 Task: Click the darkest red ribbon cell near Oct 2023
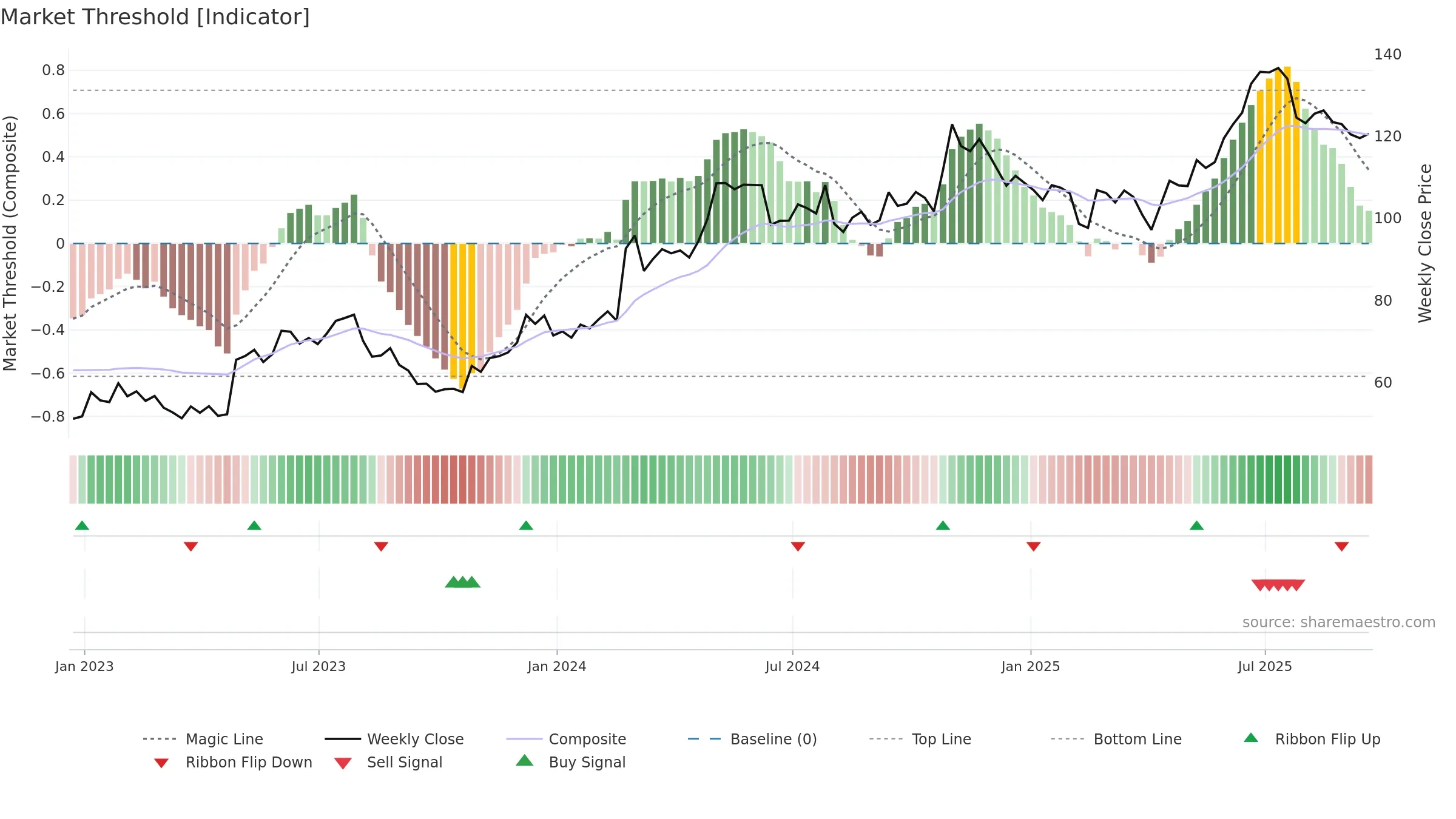coord(462,479)
